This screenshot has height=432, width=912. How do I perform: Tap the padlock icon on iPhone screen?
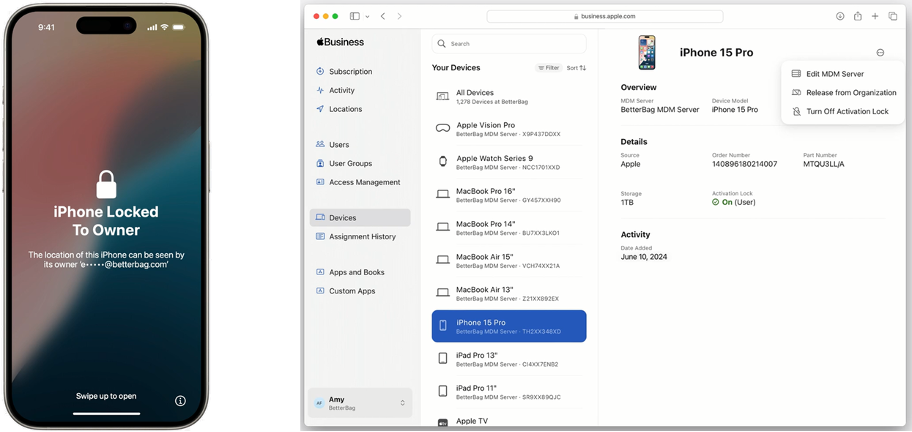tap(106, 184)
